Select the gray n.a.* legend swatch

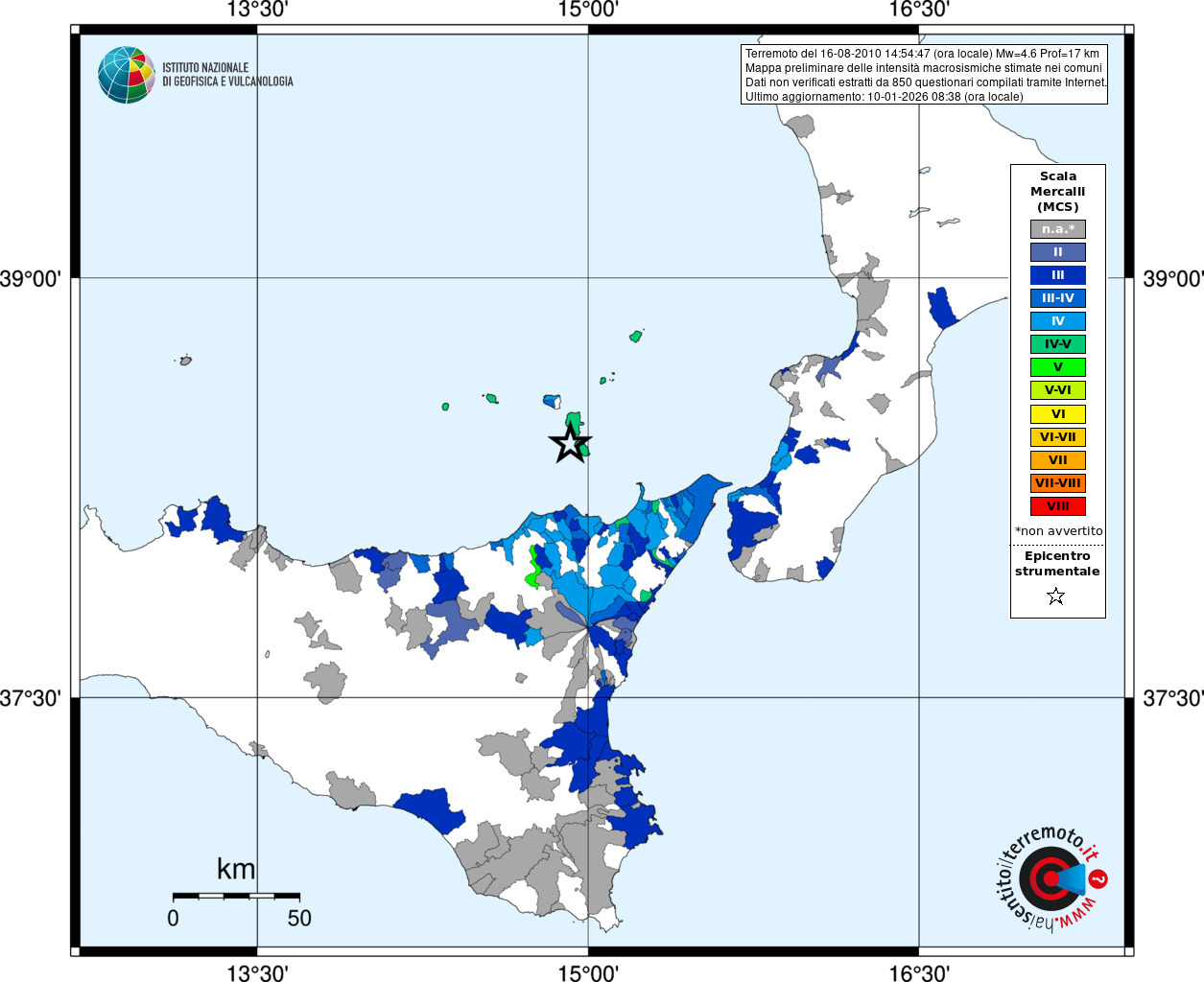(1057, 229)
